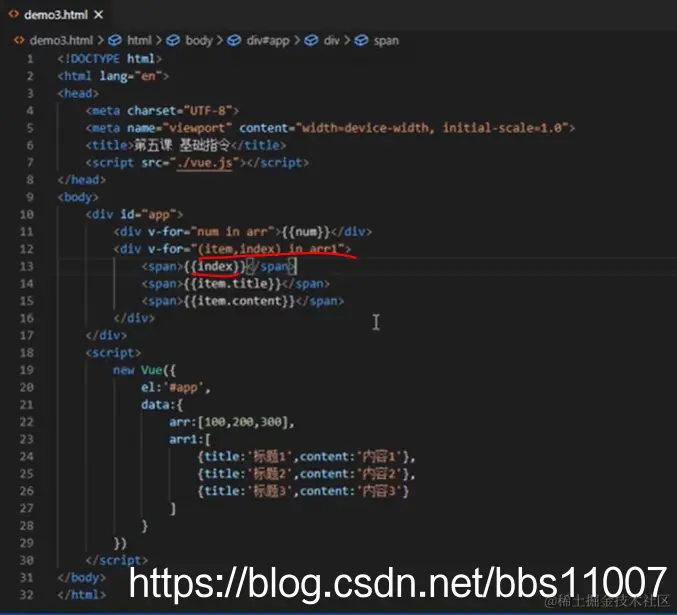Click the symbol icon beside body breadcrumb
The width and height of the screenshot is (677, 615).
point(173,41)
